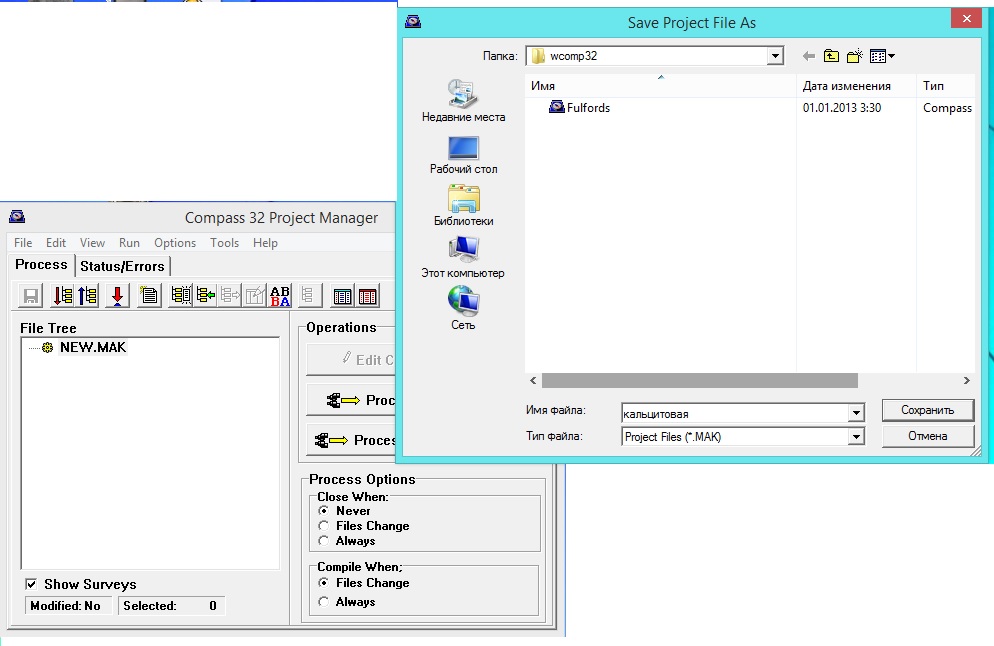Open the view menu dropdown arrow
994x646 pixels.
coord(891,56)
